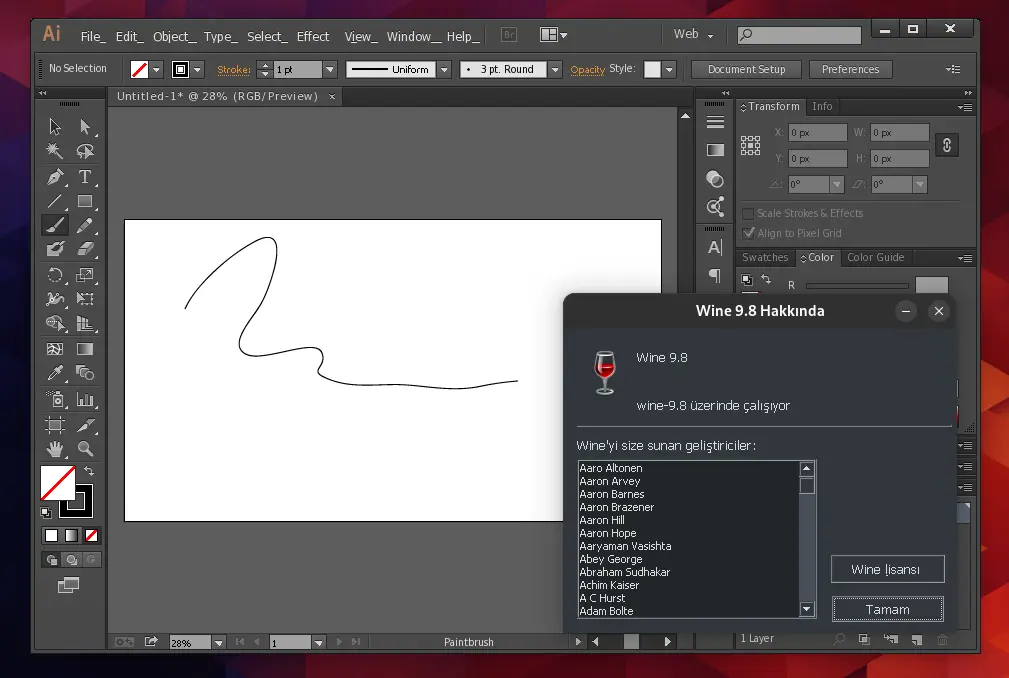The width and height of the screenshot is (1009, 678).
Task: Switch to the Color Guide tab
Action: click(875, 257)
